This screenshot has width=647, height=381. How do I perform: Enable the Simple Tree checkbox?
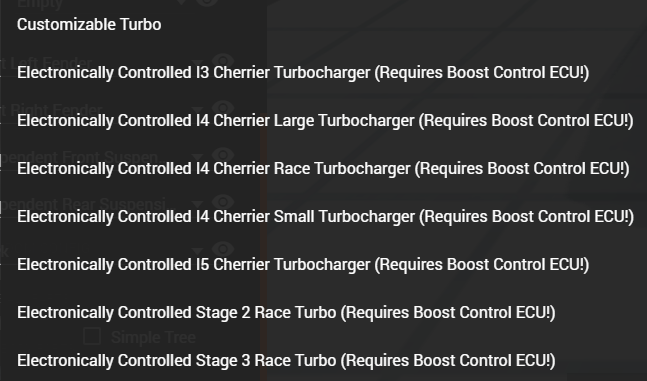tap(92, 336)
